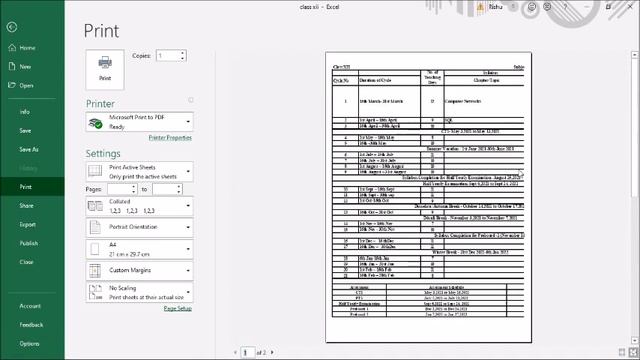Open the printer selection dropdown
The width and height of the screenshot is (640, 360).
click(140, 122)
